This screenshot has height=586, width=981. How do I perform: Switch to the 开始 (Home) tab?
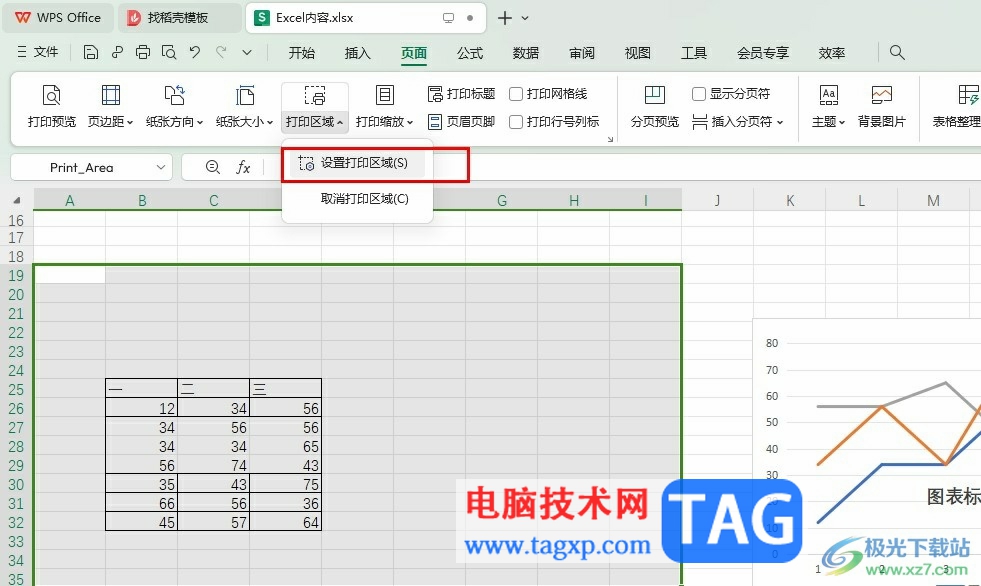[302, 53]
